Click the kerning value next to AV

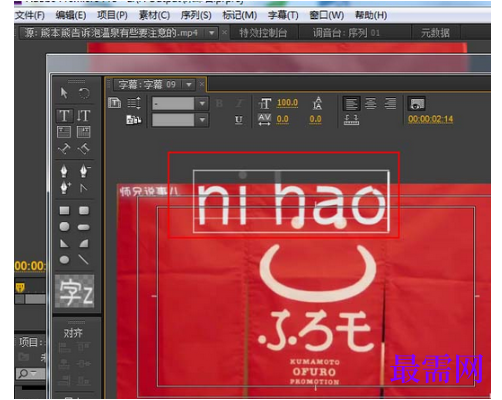click(282, 119)
